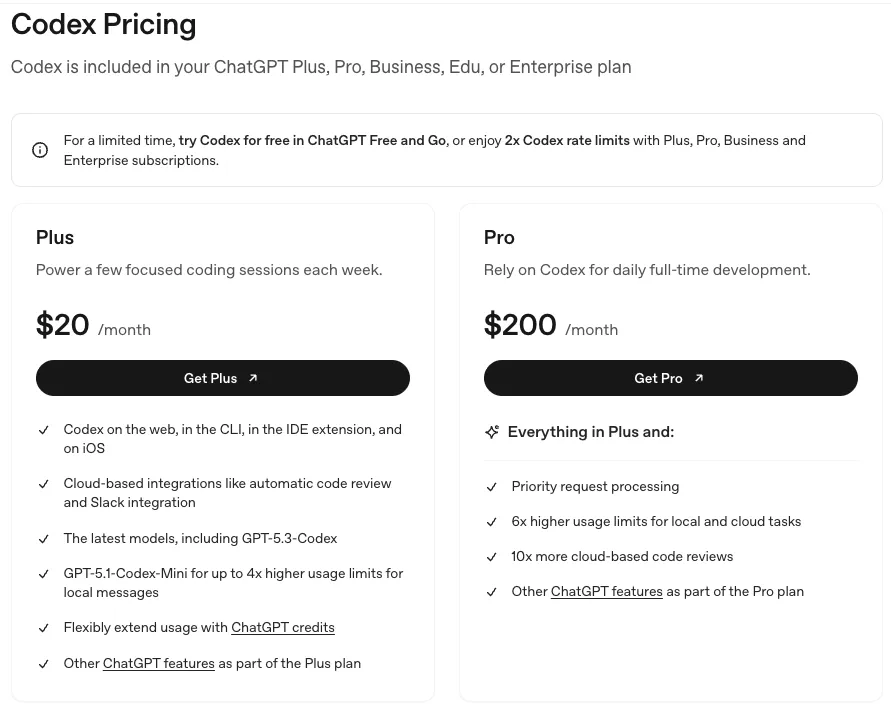Open the ChatGPT credits link
Viewport: 891px width, 710px height.
[x=283, y=628]
